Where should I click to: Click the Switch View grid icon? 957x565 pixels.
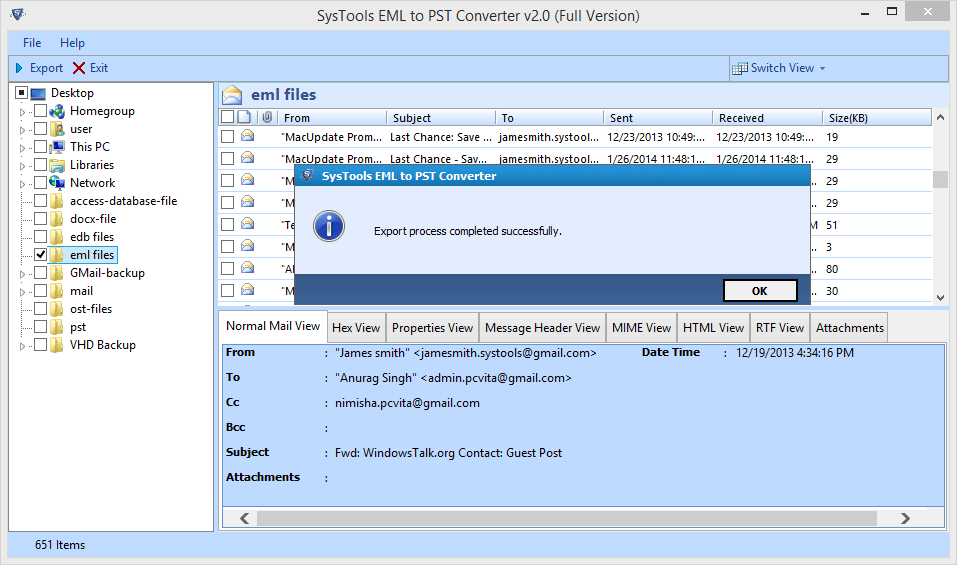tap(740, 68)
